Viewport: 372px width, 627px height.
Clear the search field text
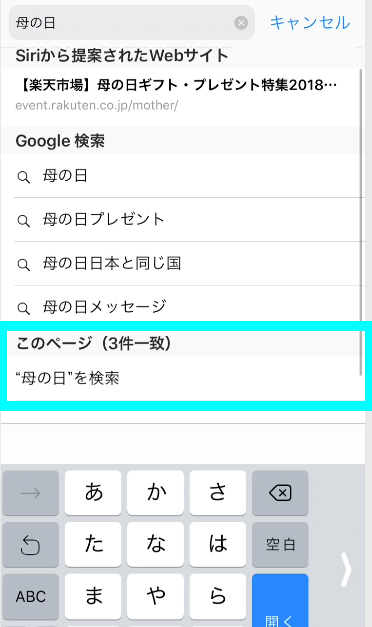[241, 23]
